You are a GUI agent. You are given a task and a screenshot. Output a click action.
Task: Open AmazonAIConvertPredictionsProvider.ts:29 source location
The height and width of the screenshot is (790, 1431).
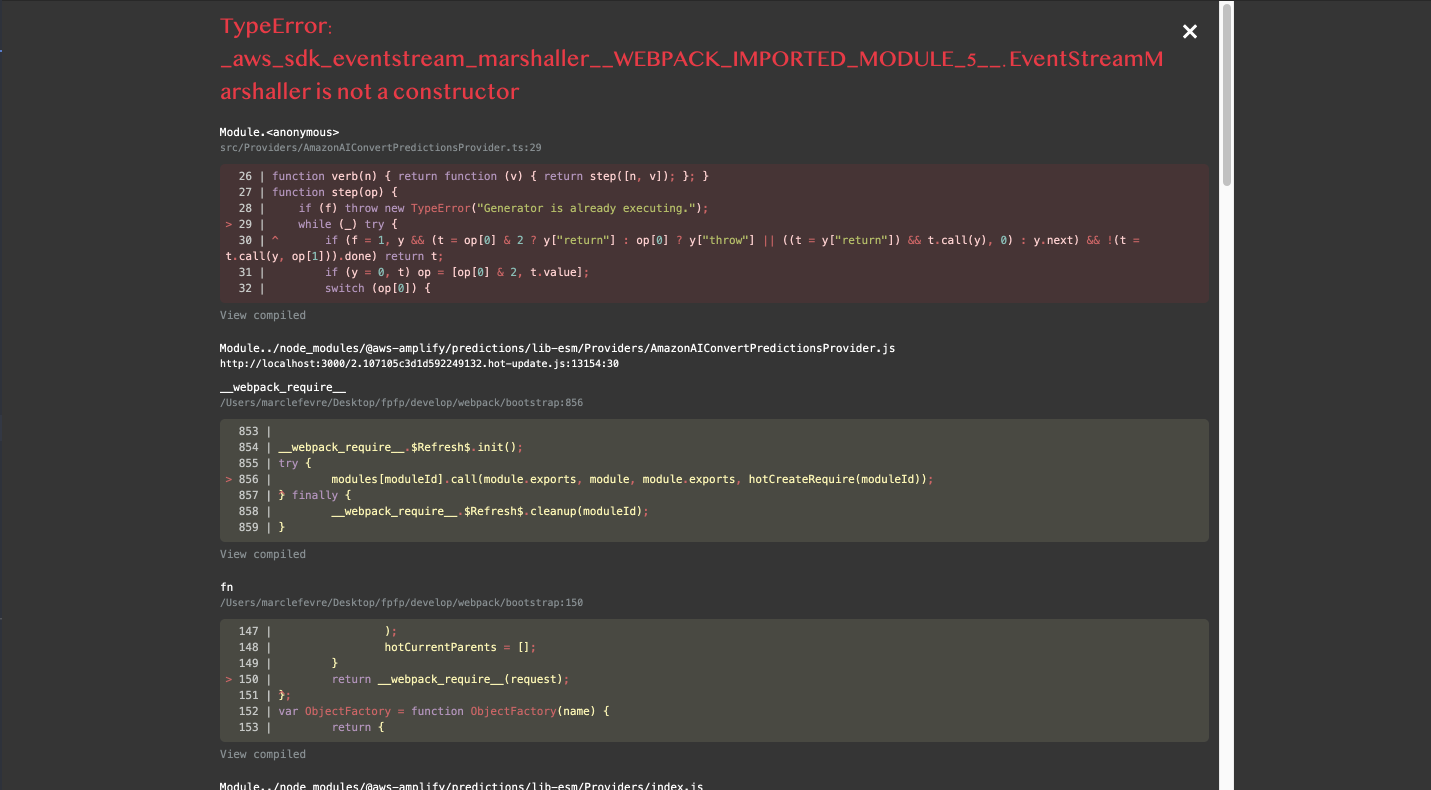click(x=380, y=147)
